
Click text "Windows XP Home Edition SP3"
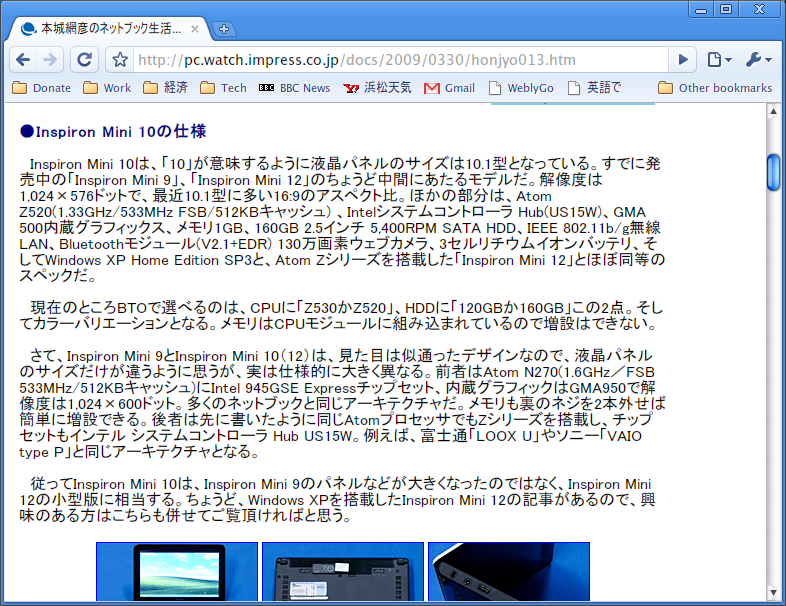point(149,260)
